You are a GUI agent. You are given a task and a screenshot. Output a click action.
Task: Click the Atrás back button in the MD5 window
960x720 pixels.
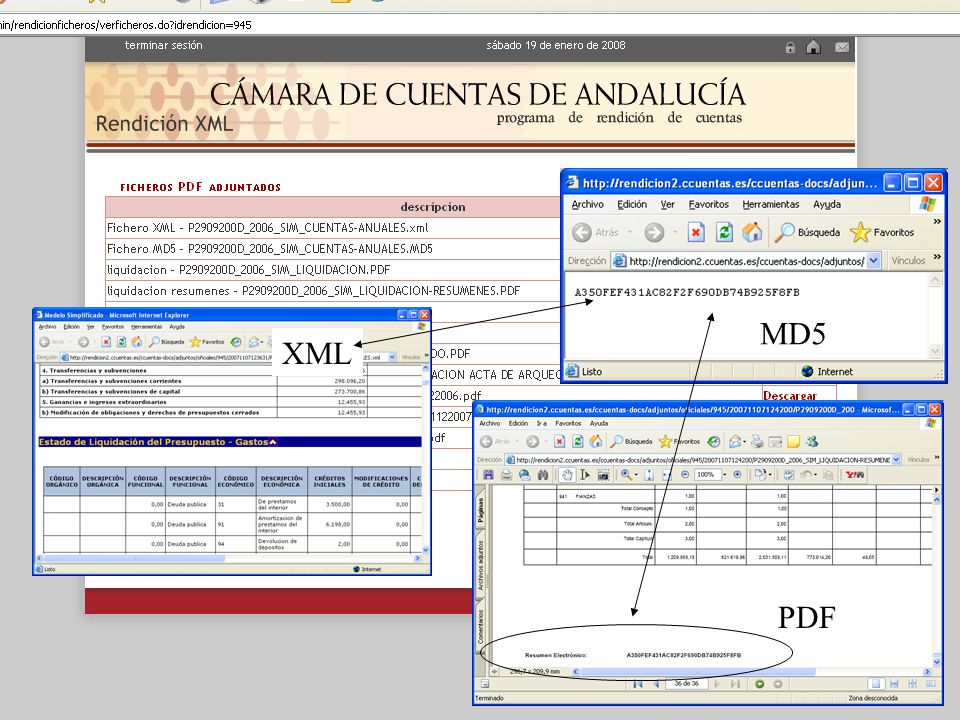[597, 232]
